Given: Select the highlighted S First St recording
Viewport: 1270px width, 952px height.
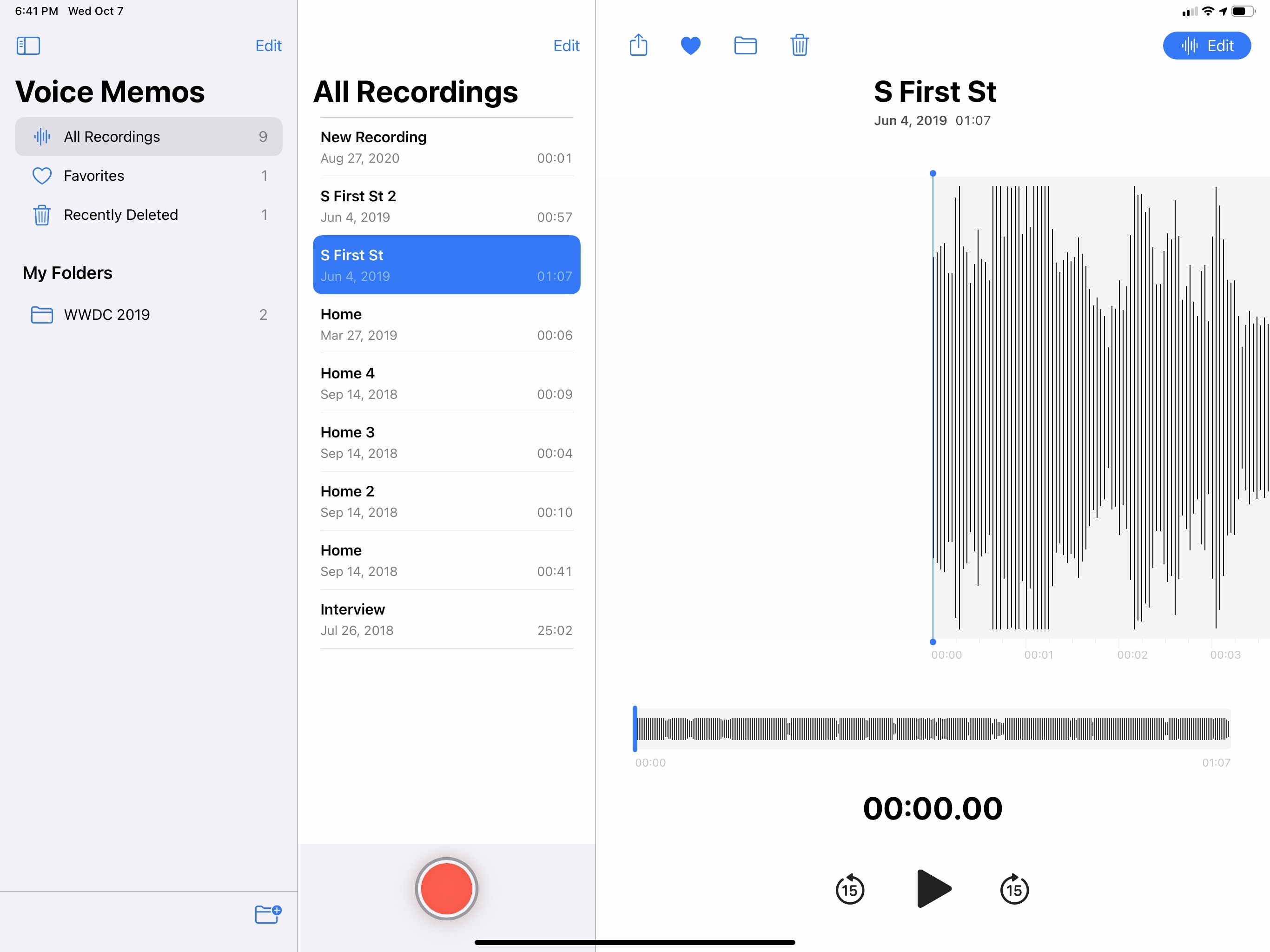Looking at the screenshot, I should 446,264.
